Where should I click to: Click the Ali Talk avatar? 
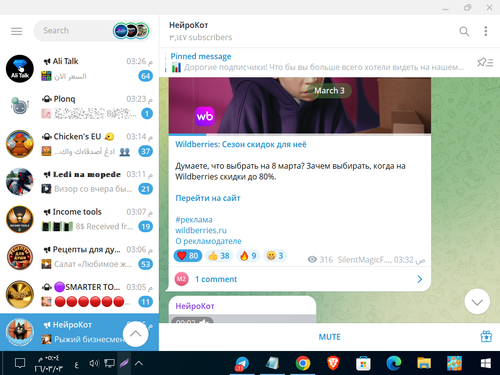[x=20, y=69]
